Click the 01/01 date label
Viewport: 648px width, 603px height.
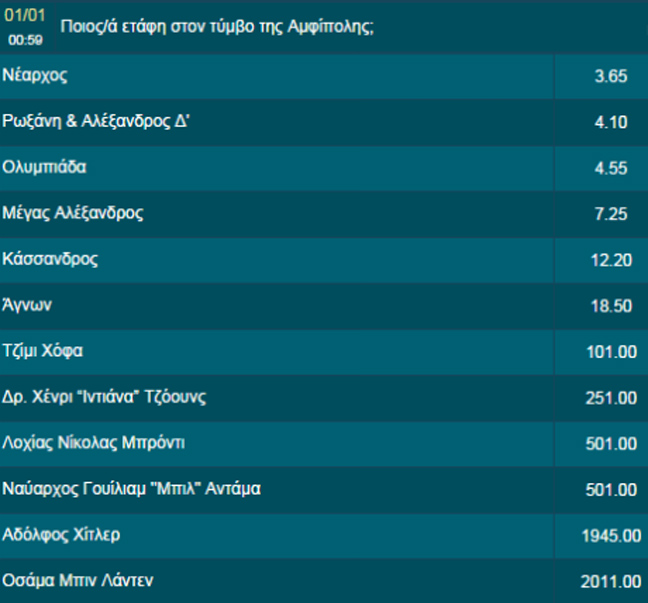[x=26, y=18]
